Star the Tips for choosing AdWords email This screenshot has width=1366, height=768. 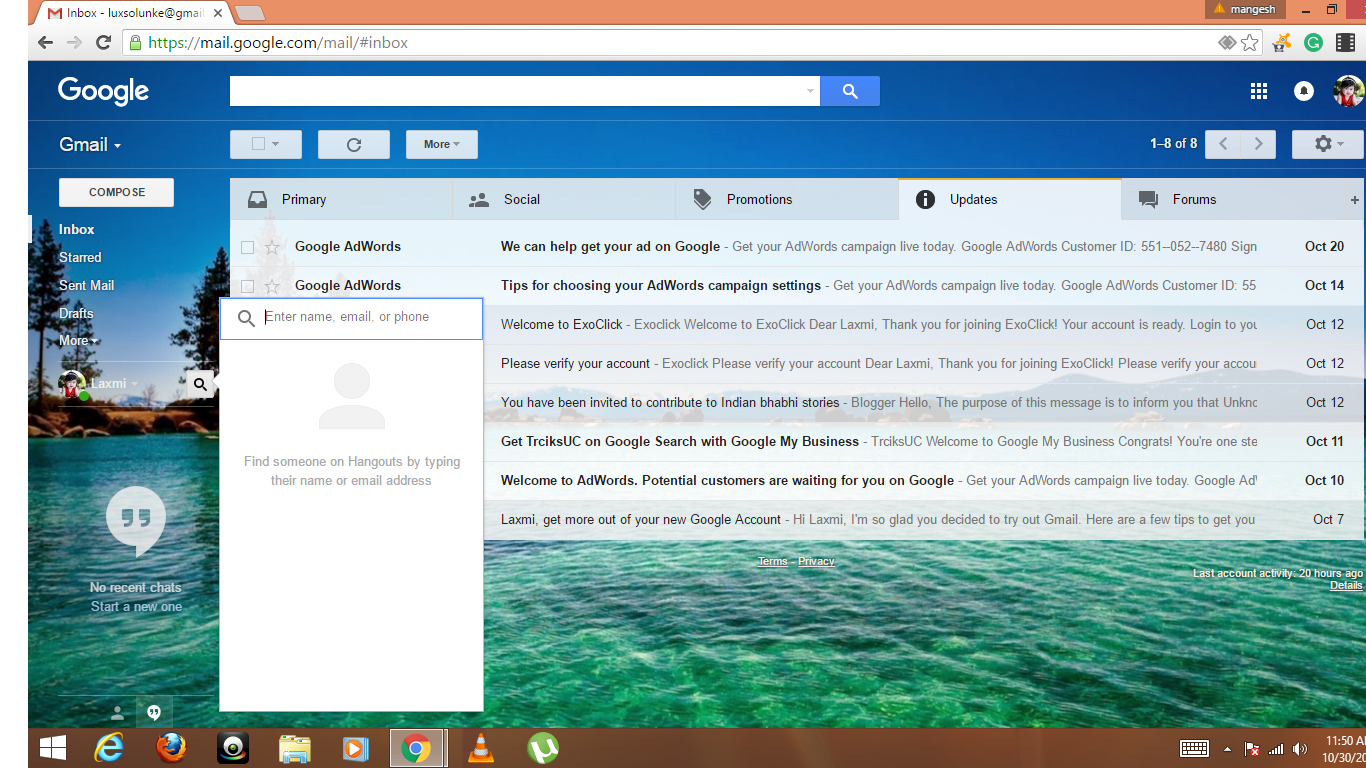click(x=272, y=286)
